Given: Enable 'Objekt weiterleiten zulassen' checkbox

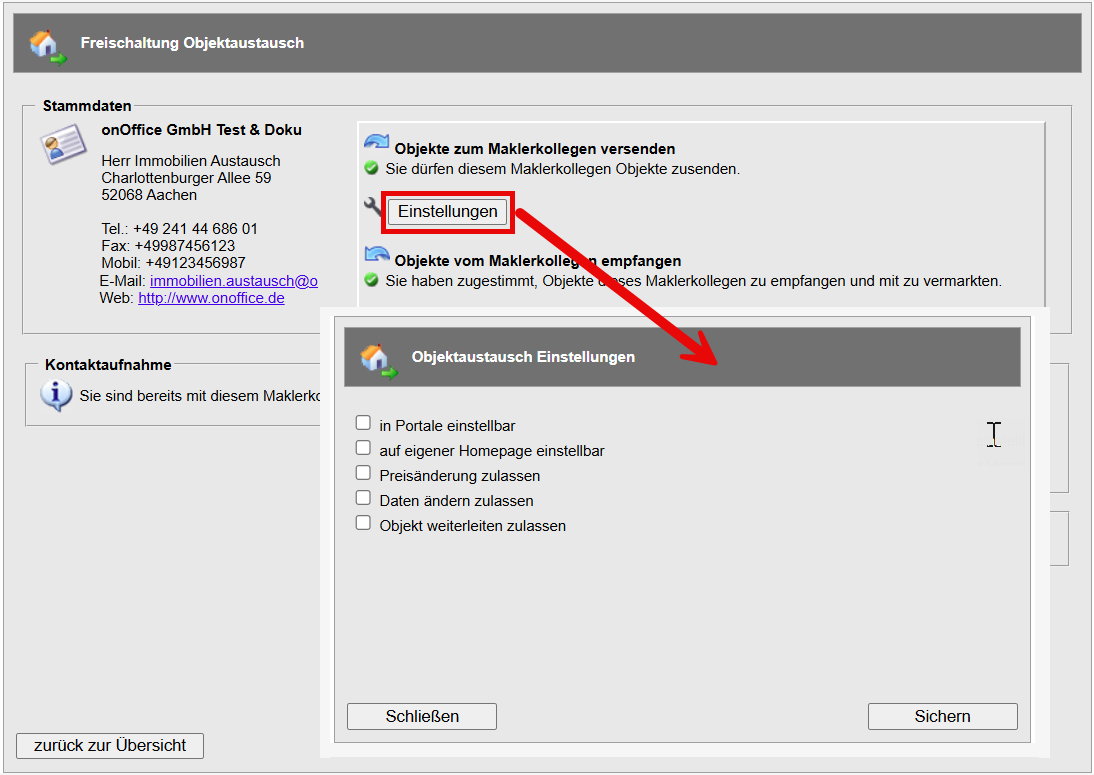Looking at the screenshot, I should coord(363,523).
